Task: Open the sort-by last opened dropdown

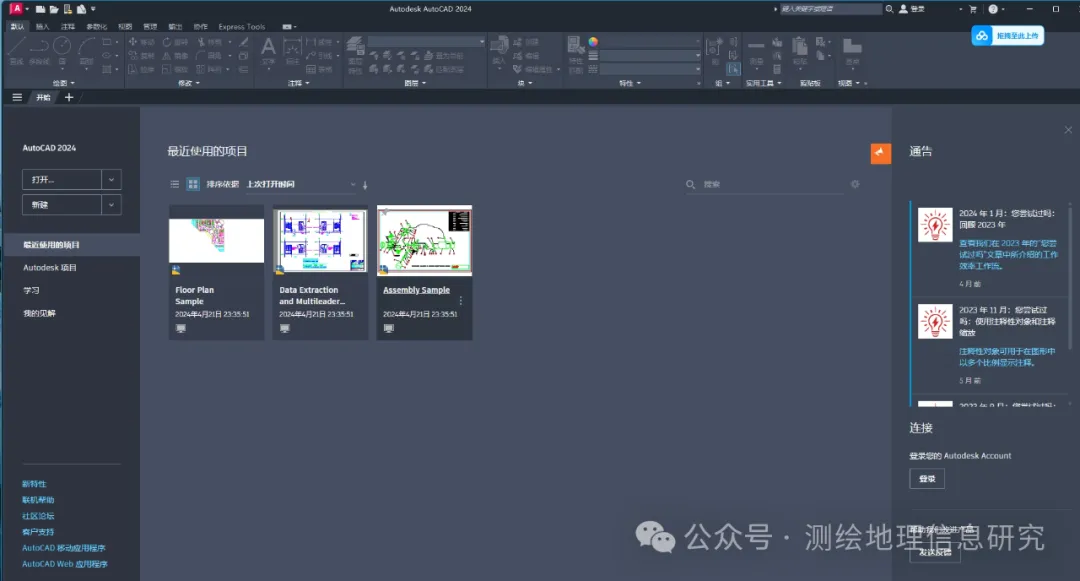Action: pos(301,184)
